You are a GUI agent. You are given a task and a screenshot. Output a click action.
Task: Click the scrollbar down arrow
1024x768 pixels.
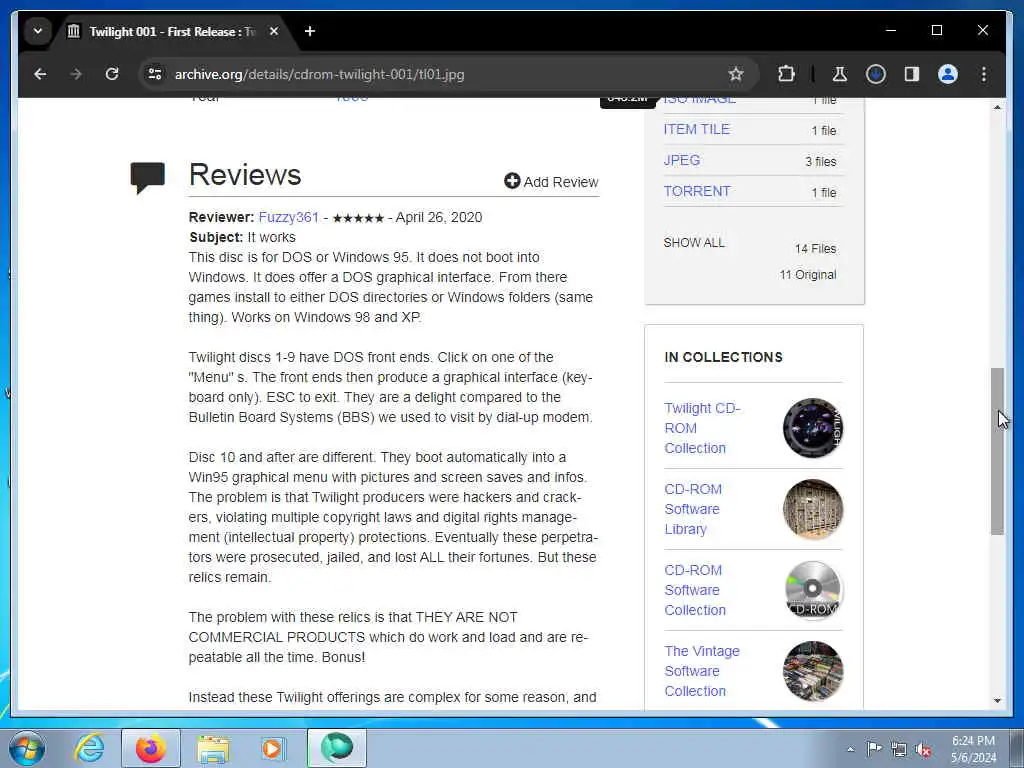pos(997,701)
